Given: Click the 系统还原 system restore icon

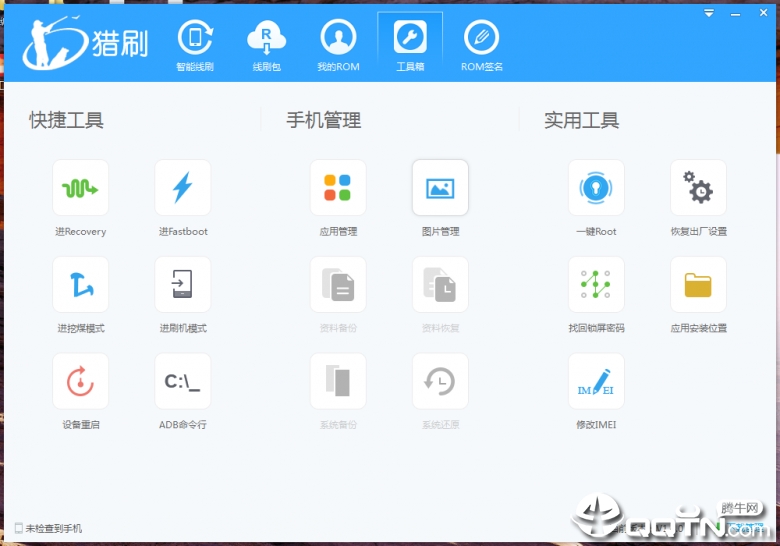Looking at the screenshot, I should 440,381.
